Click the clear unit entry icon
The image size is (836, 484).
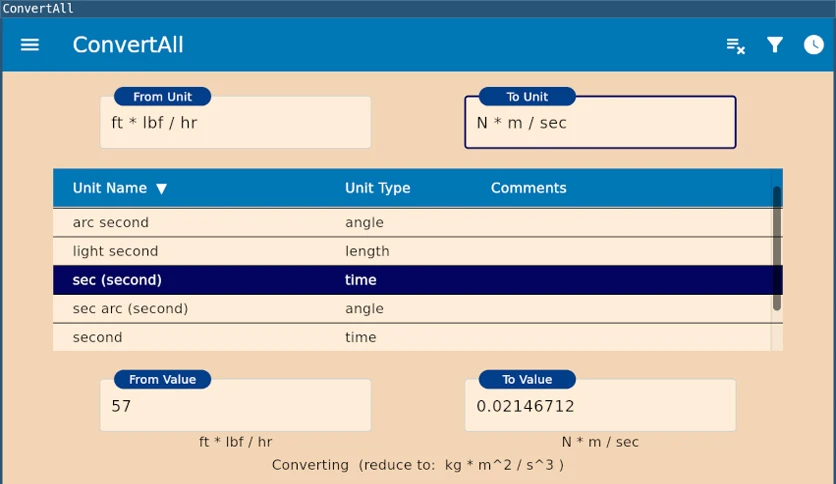(735, 46)
